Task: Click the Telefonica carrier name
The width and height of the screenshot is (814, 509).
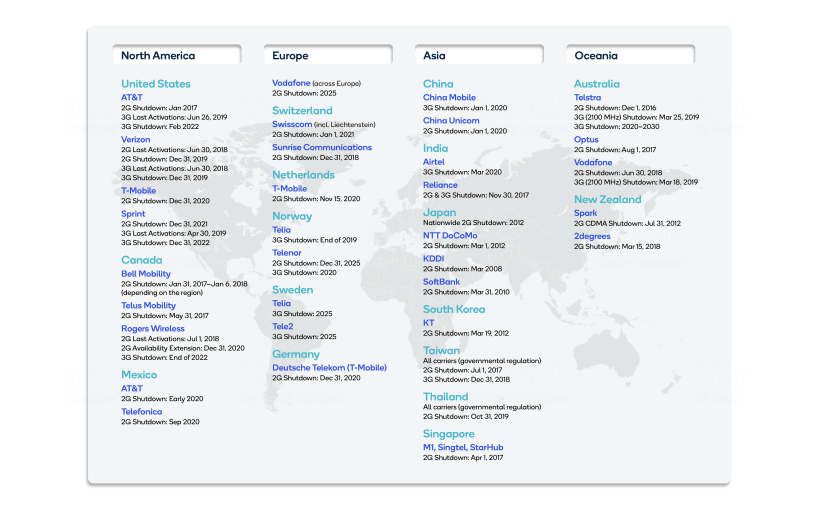Action: [142, 412]
